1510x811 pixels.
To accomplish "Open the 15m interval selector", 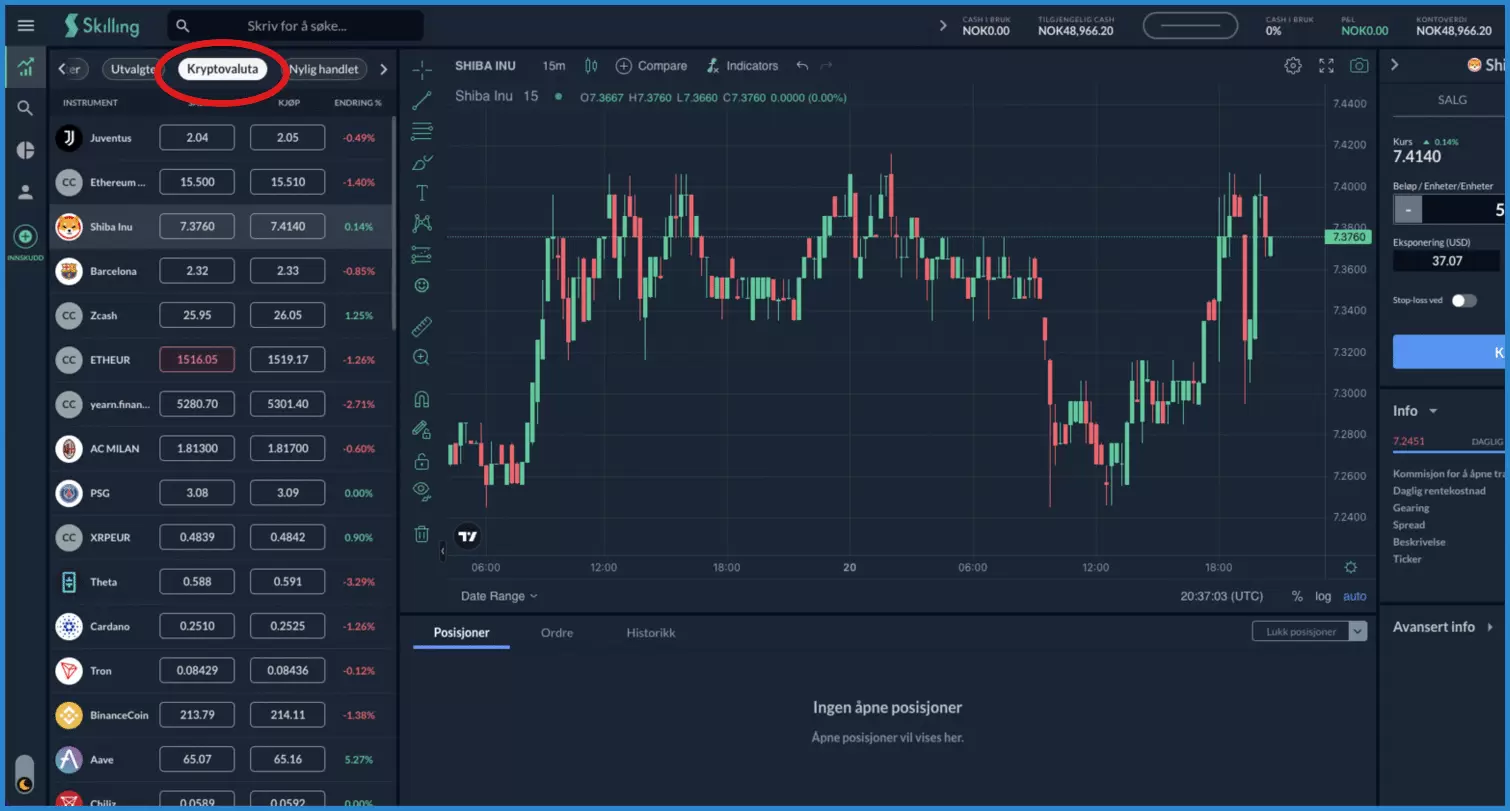I will [x=554, y=66].
